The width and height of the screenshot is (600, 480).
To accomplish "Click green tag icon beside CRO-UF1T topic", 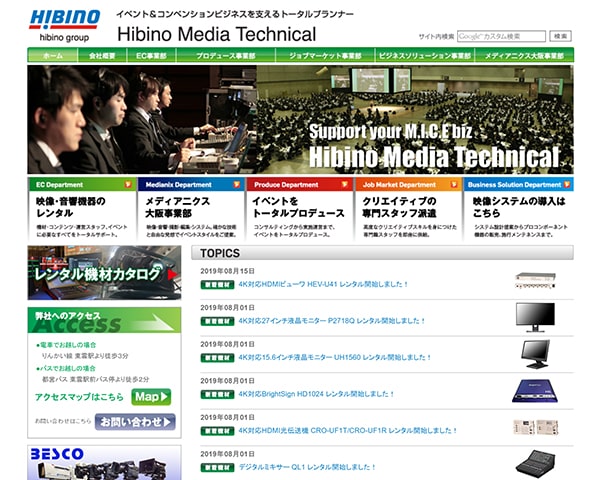I will click(217, 431).
